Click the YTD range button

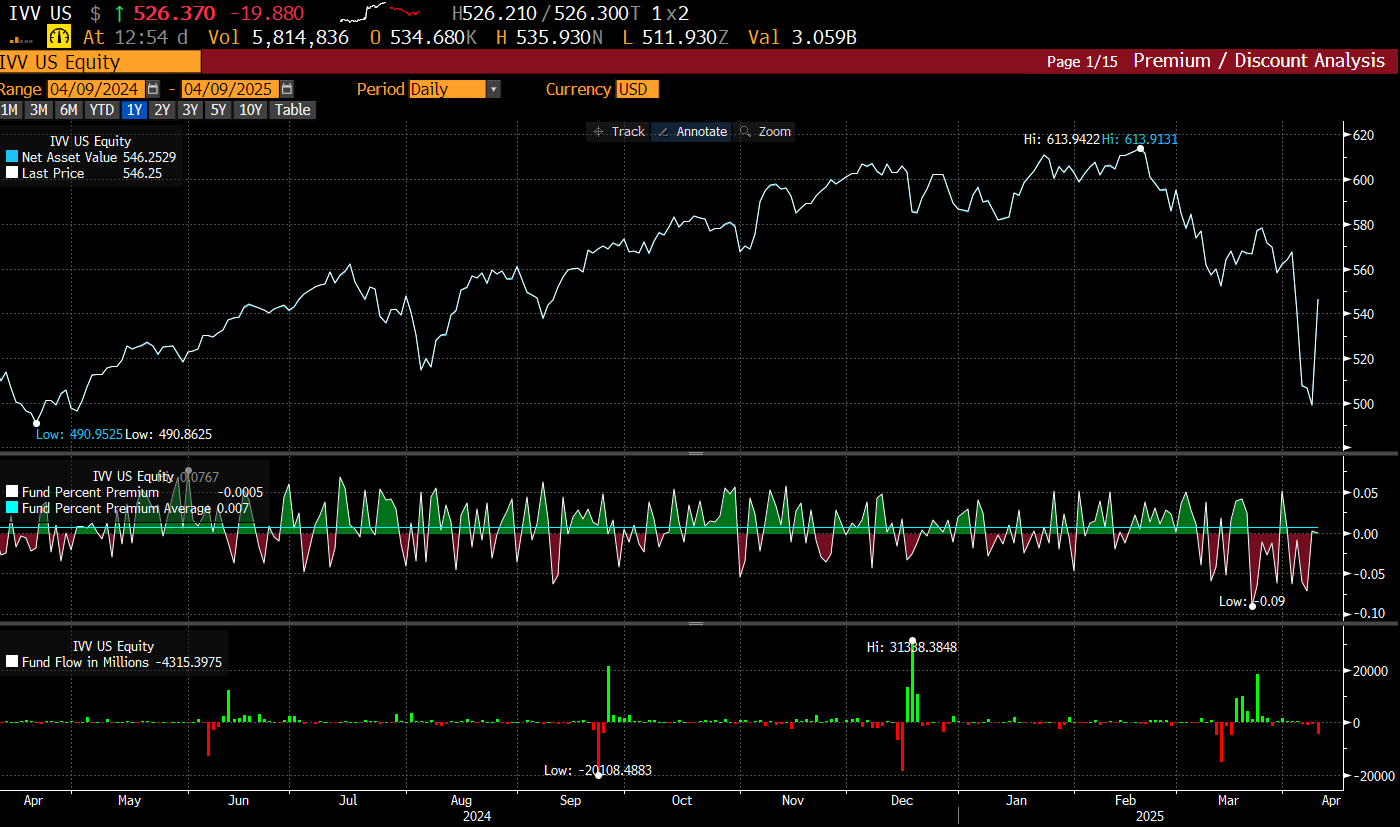pos(100,110)
